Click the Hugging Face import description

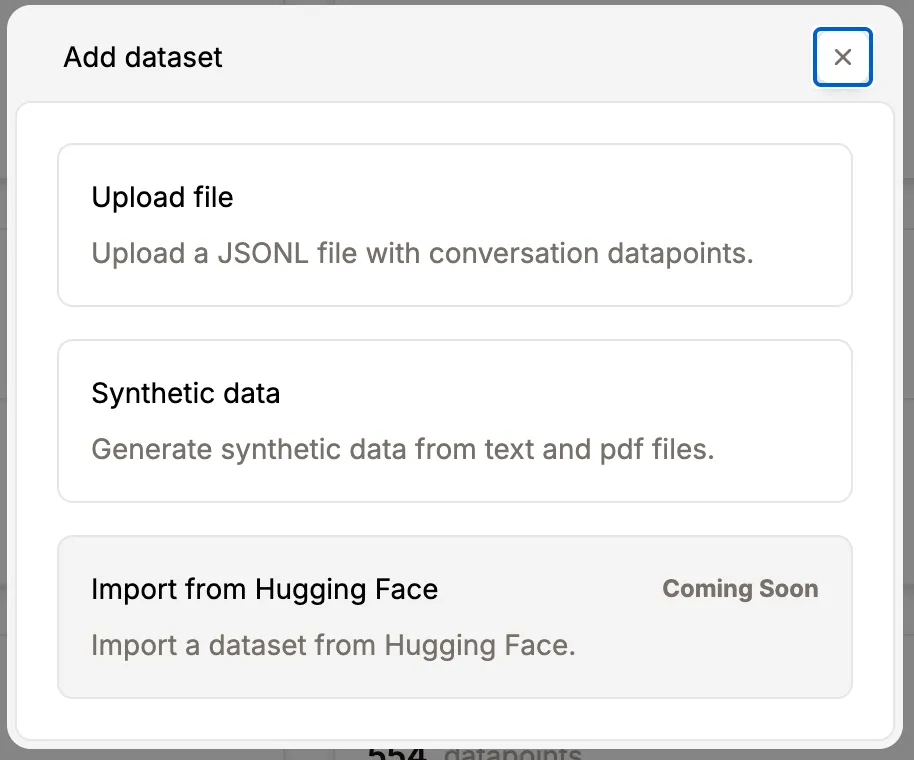pyautogui.click(x=333, y=645)
